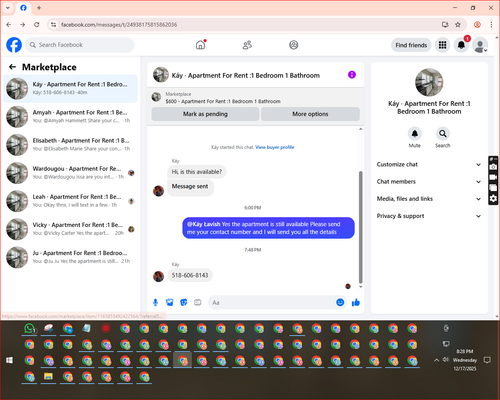Screen dimensions: 500x400
Task: Choose a GIF from composer
Action: click(x=198, y=302)
